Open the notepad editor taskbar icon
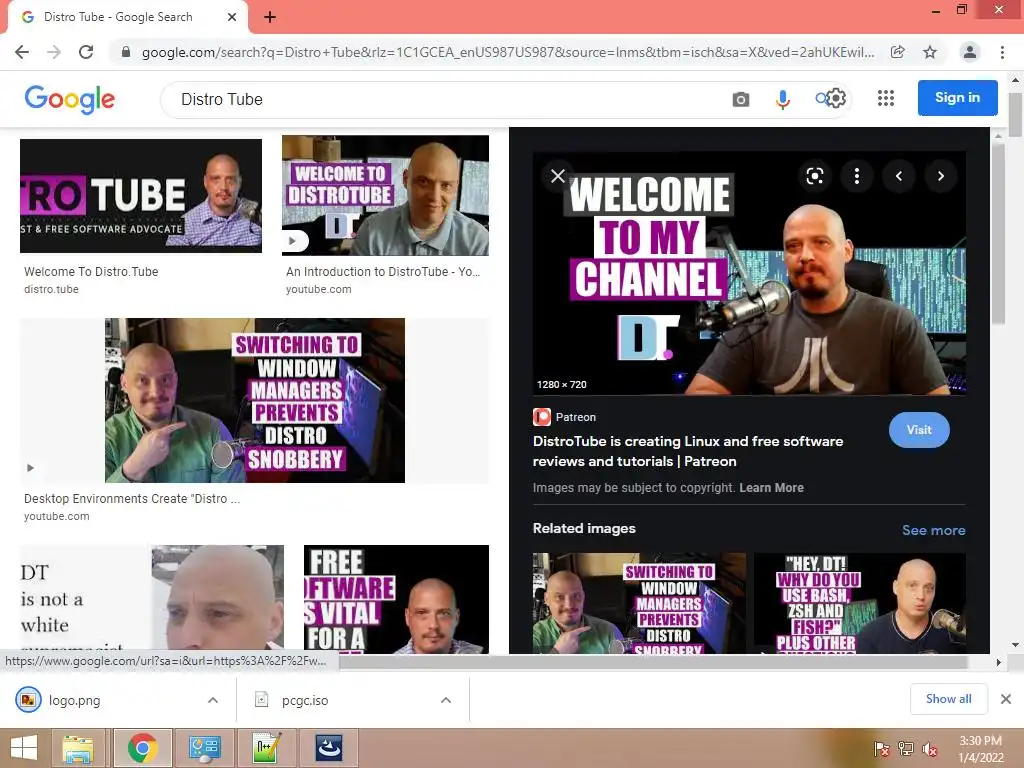This screenshot has width=1024, height=768. pos(267,748)
